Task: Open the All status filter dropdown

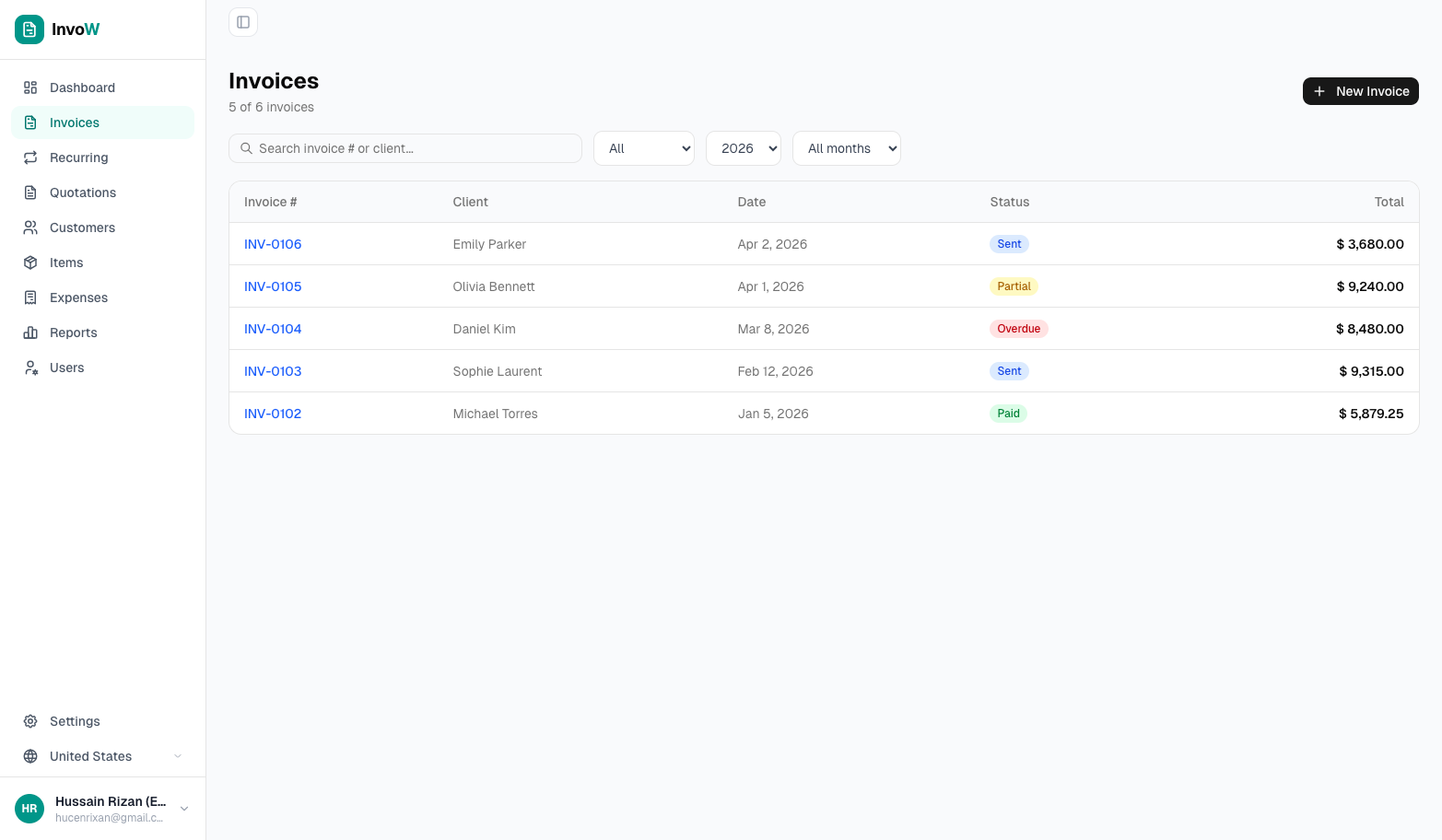Action: click(x=644, y=148)
